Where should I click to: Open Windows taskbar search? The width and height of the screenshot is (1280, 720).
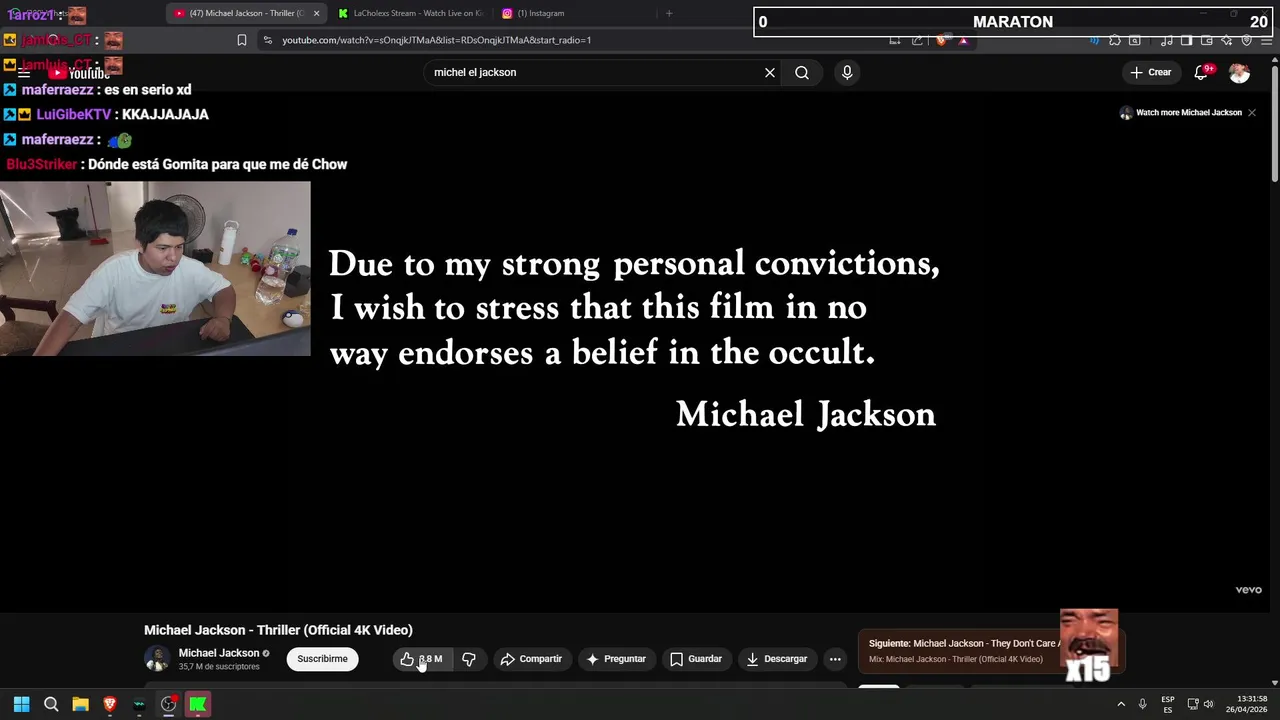(x=51, y=704)
